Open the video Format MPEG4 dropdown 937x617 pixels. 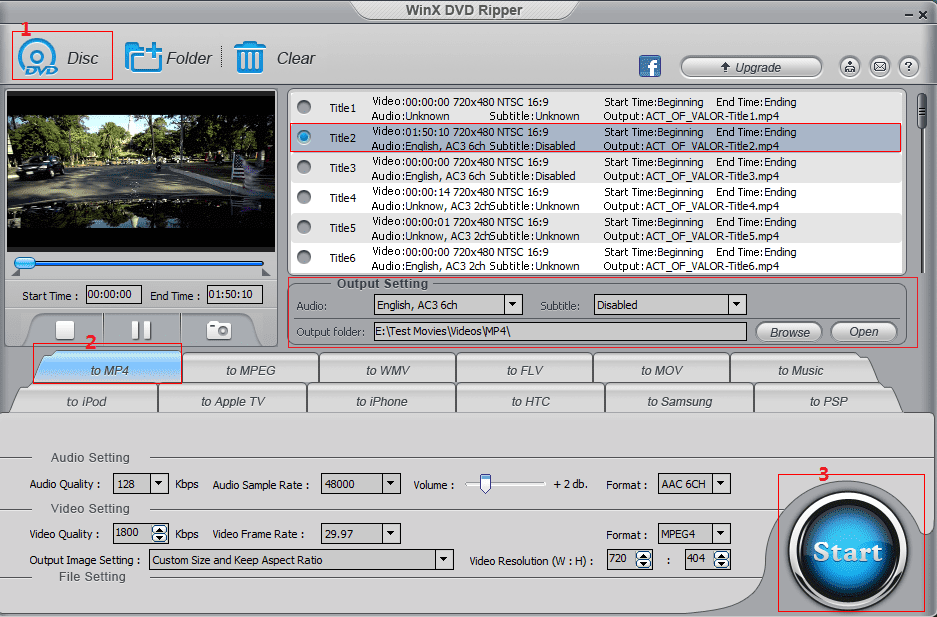pyautogui.click(x=721, y=533)
